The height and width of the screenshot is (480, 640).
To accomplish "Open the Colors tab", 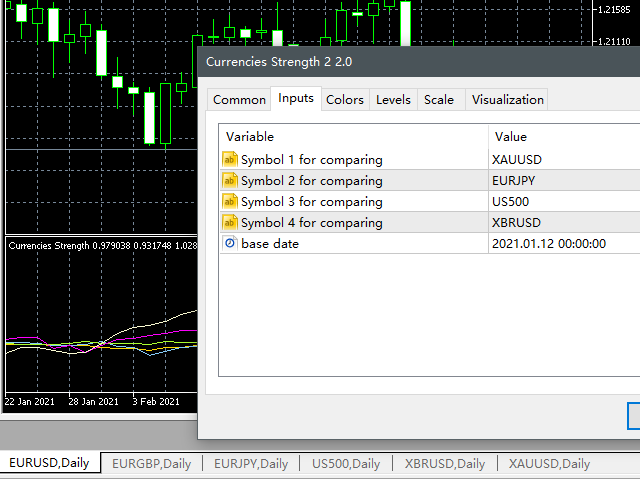I will click(x=345, y=99).
